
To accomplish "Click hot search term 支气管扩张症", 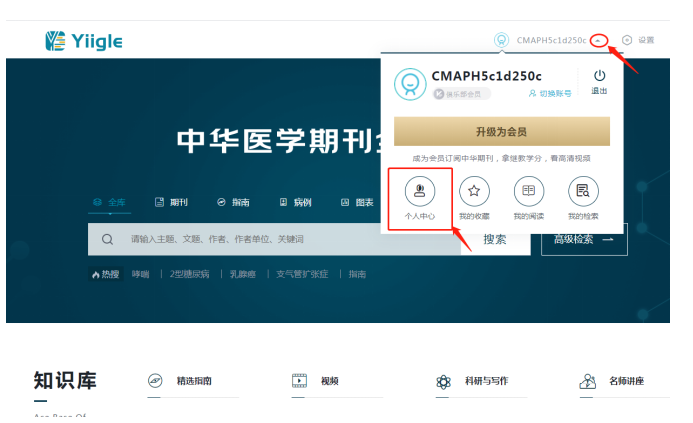I will tap(302, 274).
